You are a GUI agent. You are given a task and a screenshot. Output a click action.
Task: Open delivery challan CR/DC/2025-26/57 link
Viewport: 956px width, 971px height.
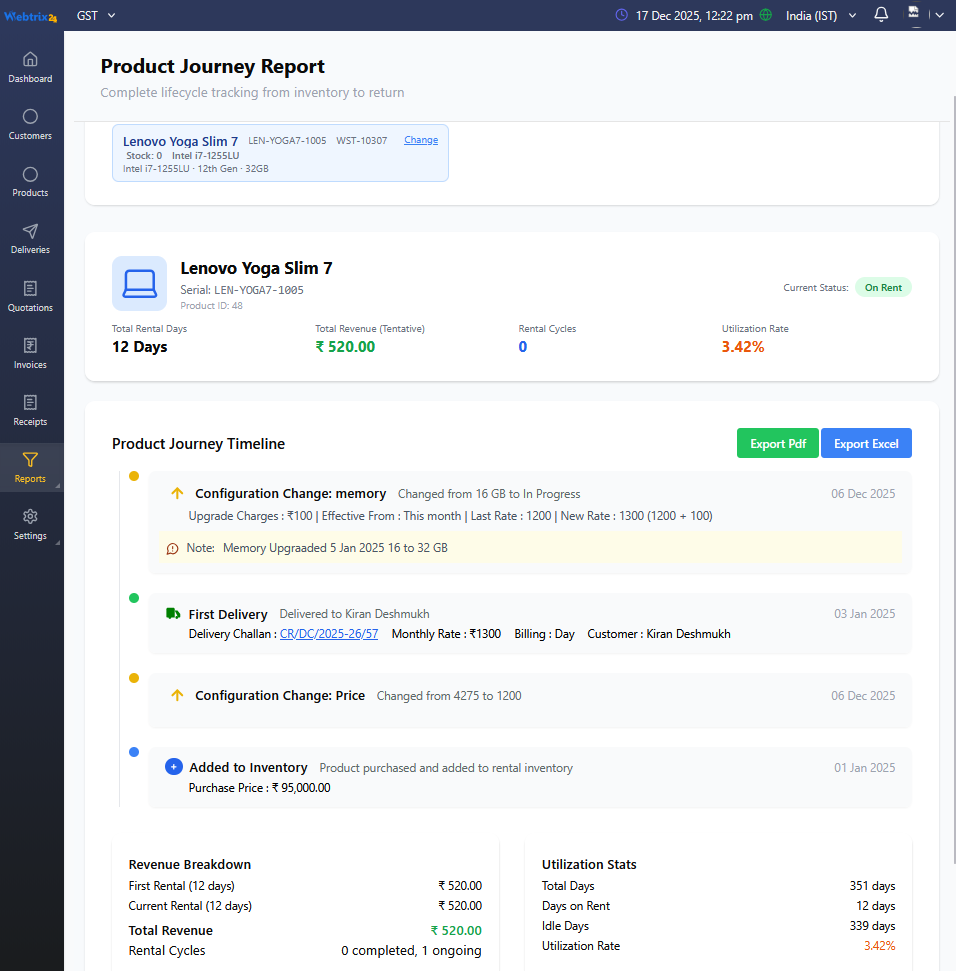(328, 634)
